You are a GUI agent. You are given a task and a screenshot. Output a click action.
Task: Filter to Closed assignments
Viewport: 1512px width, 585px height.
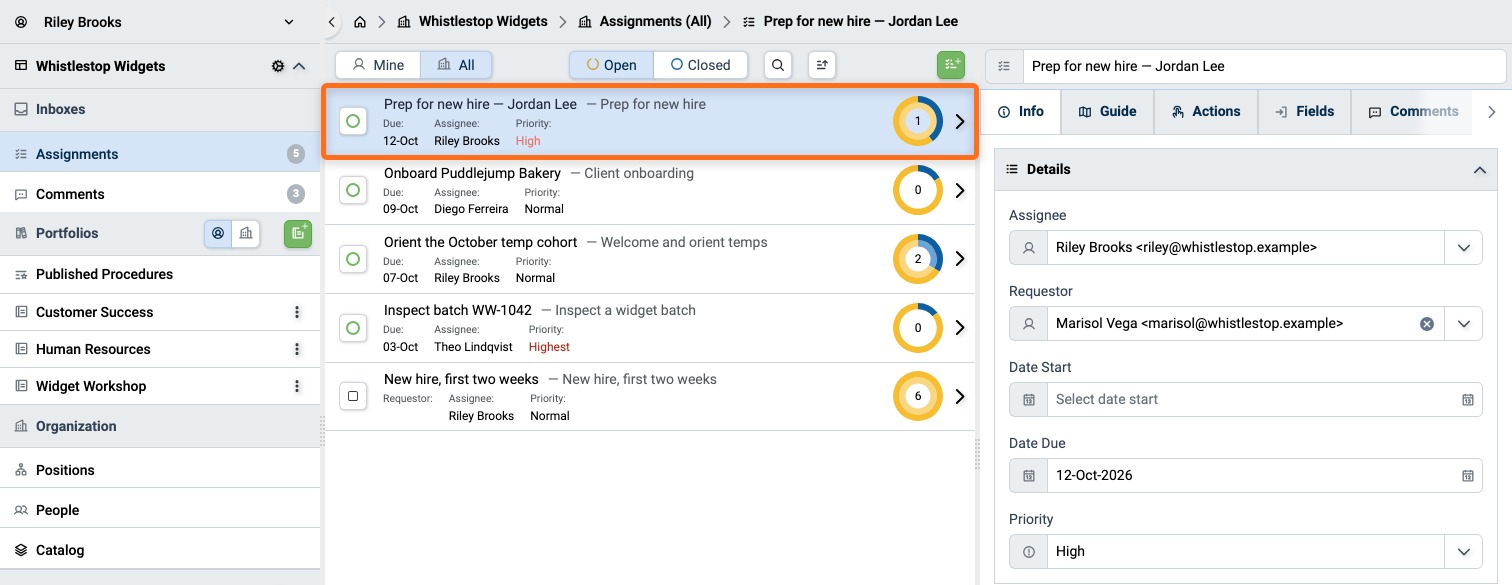pyautogui.click(x=700, y=65)
